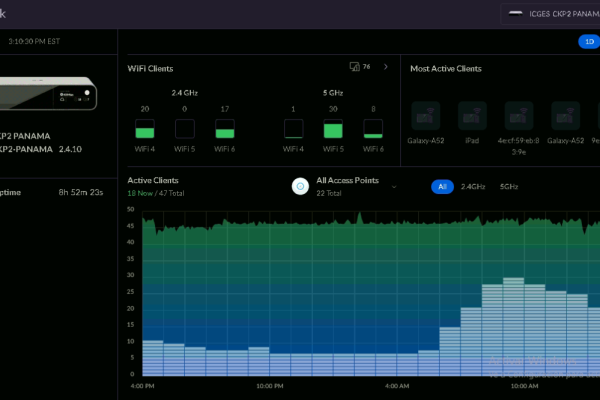Click the 22 Total access points text
This screenshot has width=600, height=400.
click(329, 193)
